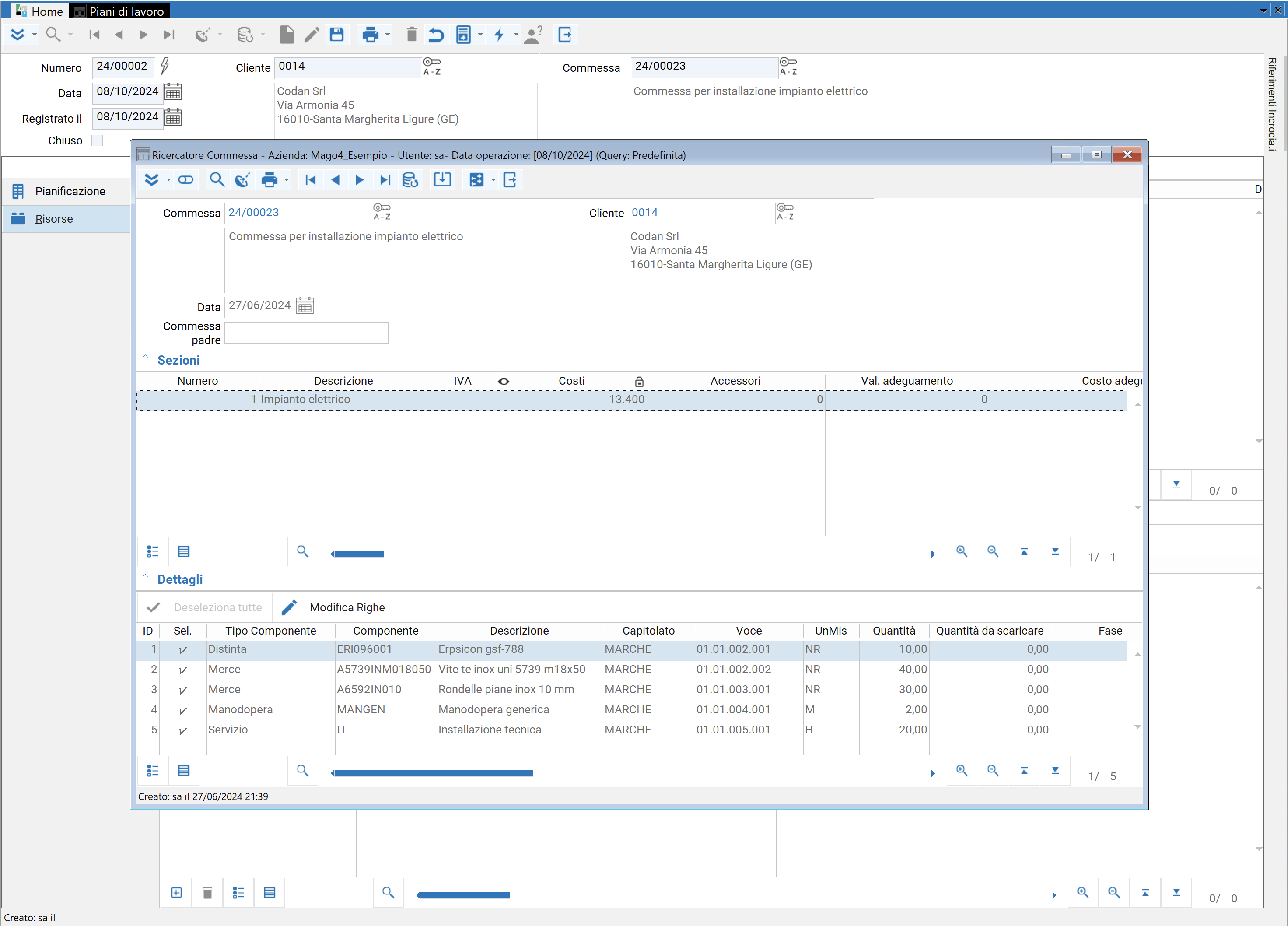Click the Deseleziona tutte button
Viewport: 1288px width, 926px height.
[x=205, y=607]
